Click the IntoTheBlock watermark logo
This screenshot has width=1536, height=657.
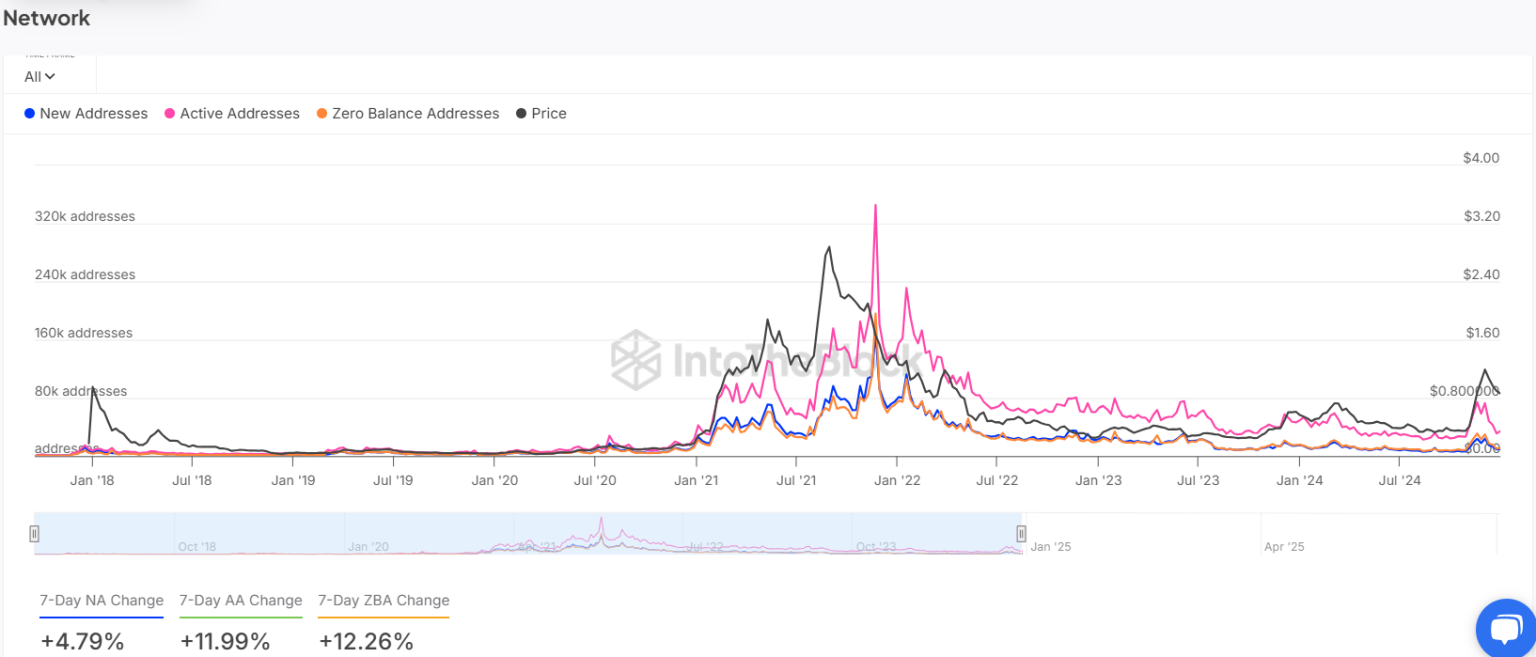coord(636,359)
